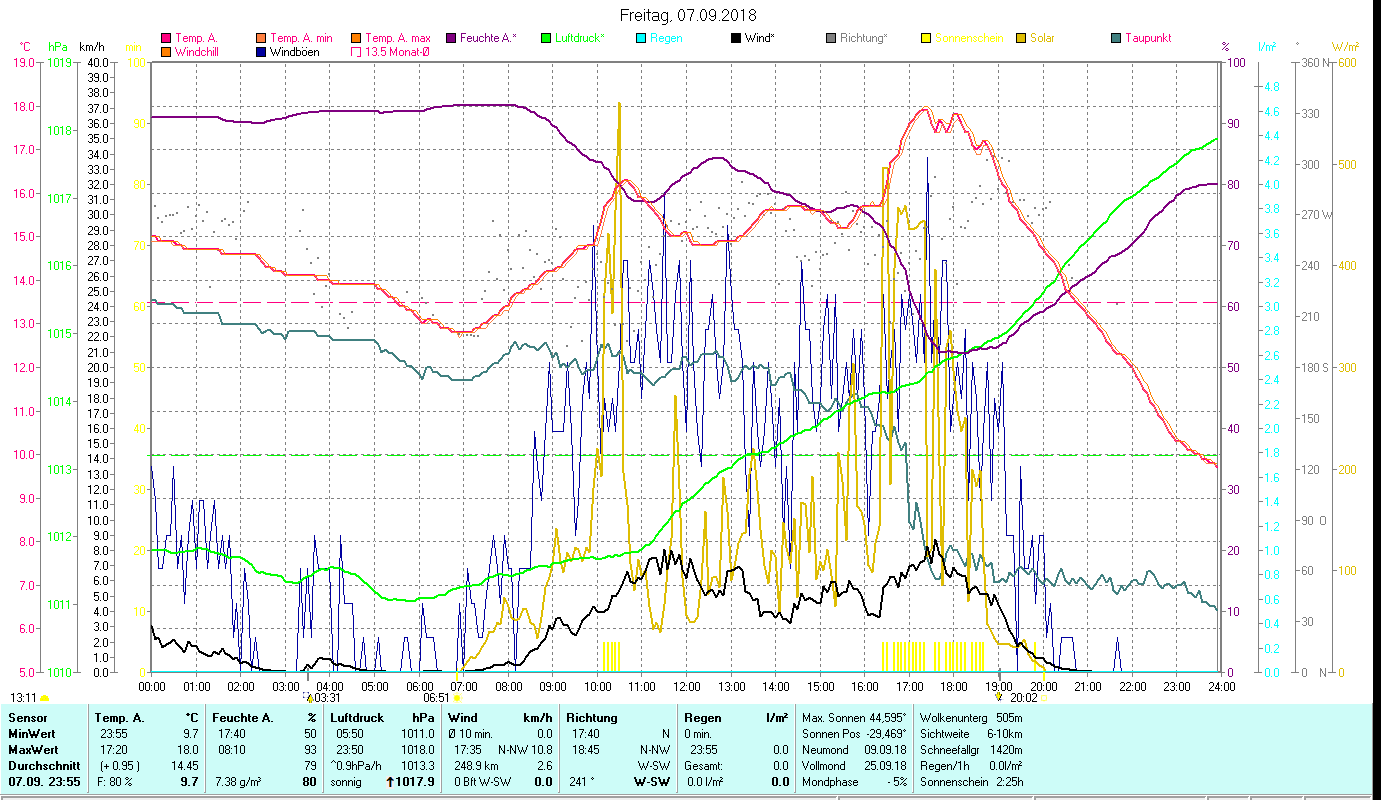Screen dimensions: 1381x800
Task: Click the 'Vollmond 25.09.18' entry
Action: point(854,766)
